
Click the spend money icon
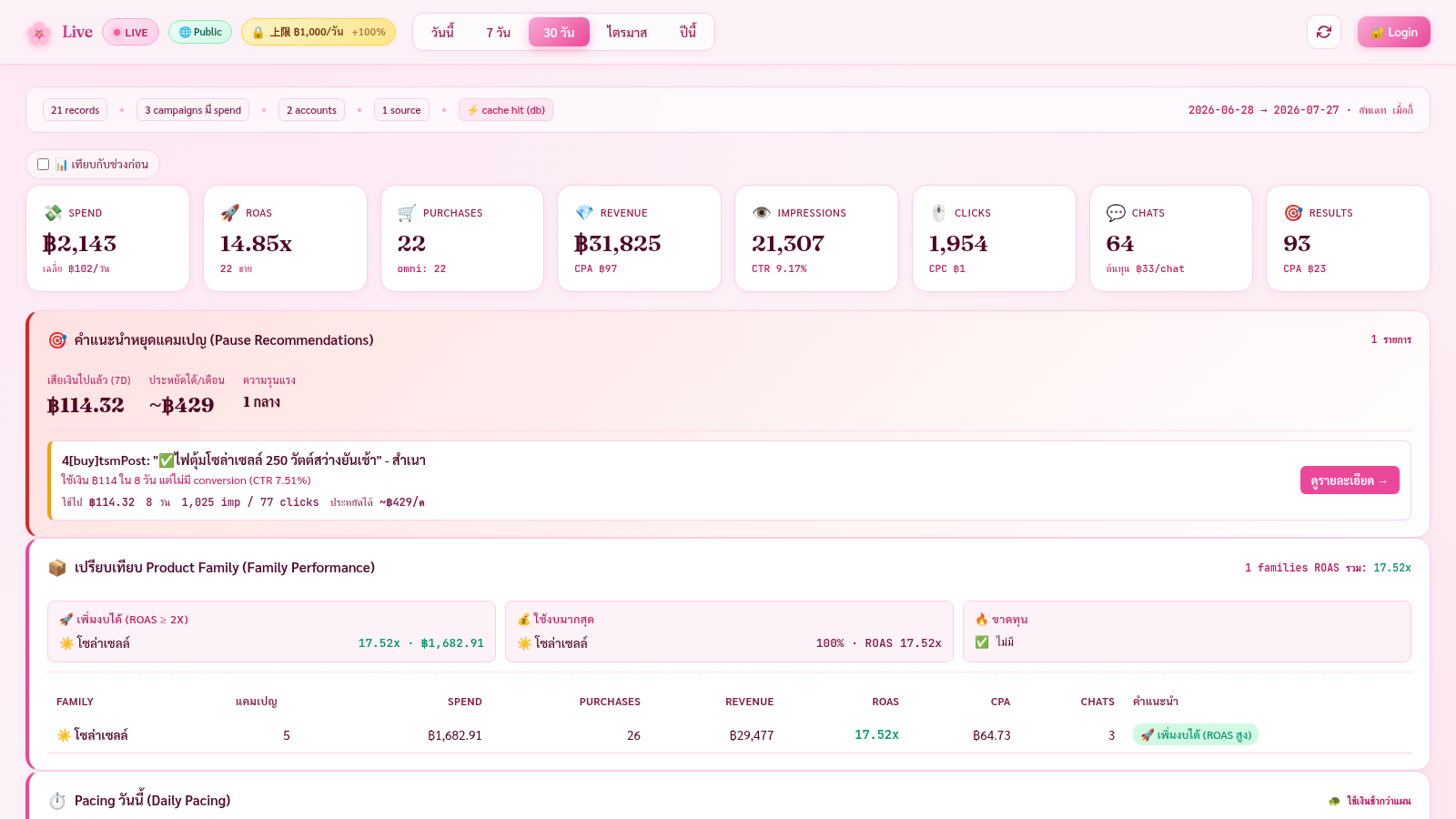[53, 213]
